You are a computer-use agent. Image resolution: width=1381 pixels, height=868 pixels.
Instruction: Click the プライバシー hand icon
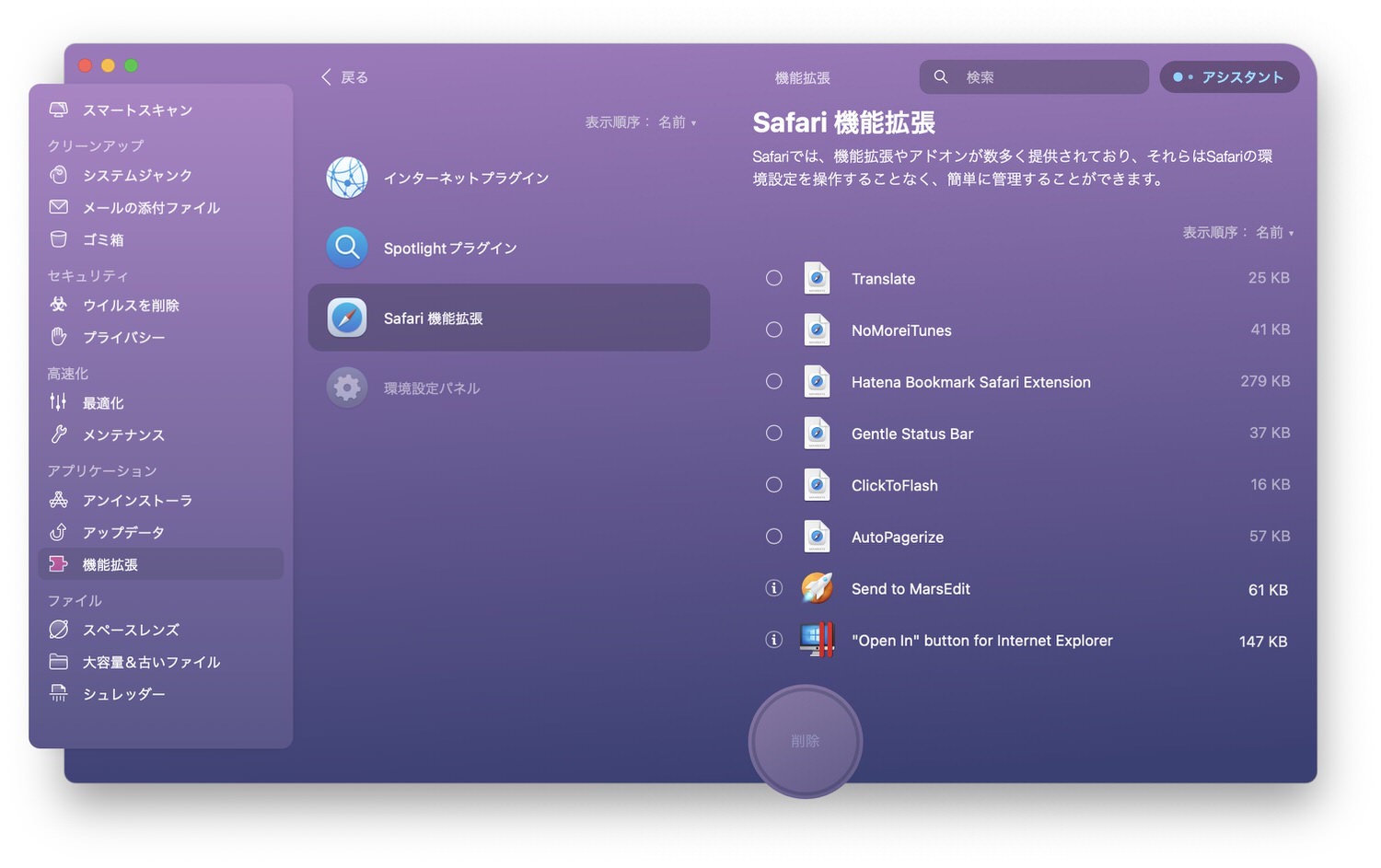point(58,337)
